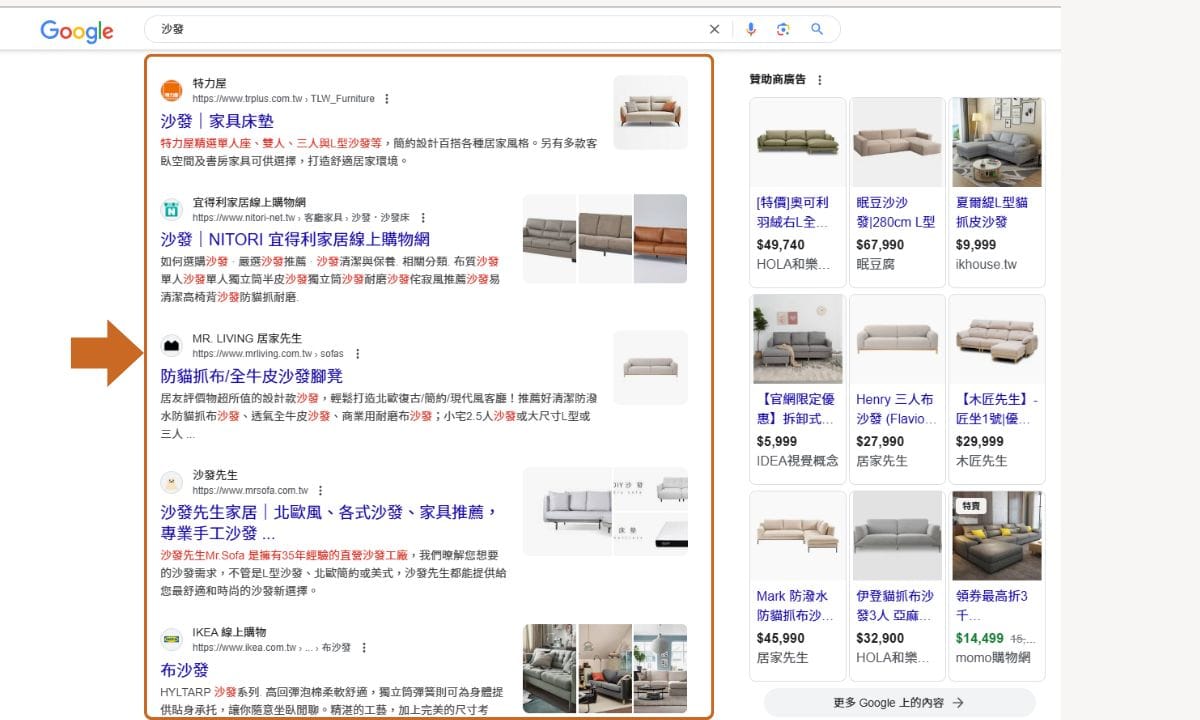Click in the search field containing 沙發
This screenshot has height=720, width=1200.
tap(430, 29)
